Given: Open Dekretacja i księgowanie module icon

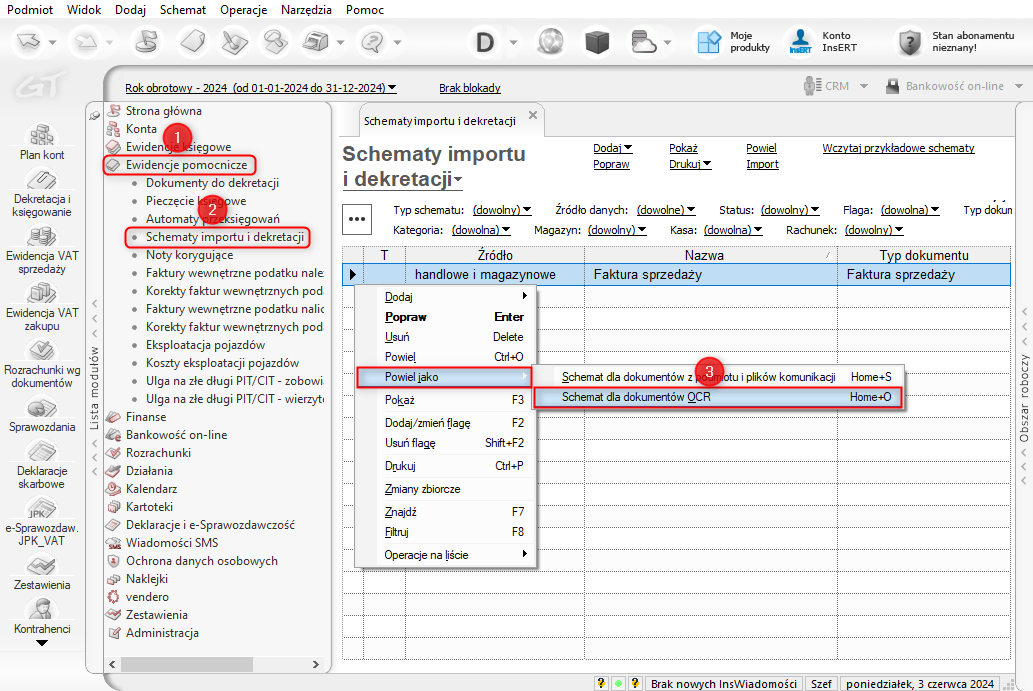Looking at the screenshot, I should 41,182.
